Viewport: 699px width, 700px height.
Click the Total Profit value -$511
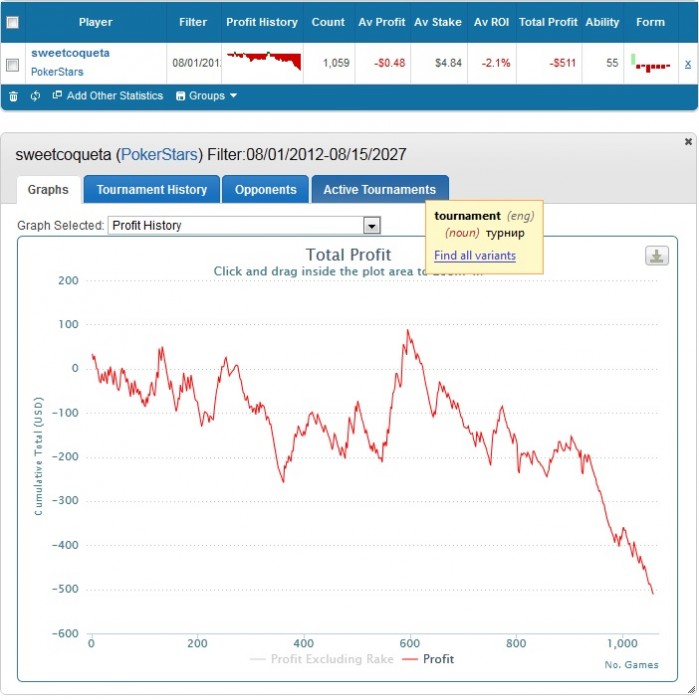pos(562,63)
